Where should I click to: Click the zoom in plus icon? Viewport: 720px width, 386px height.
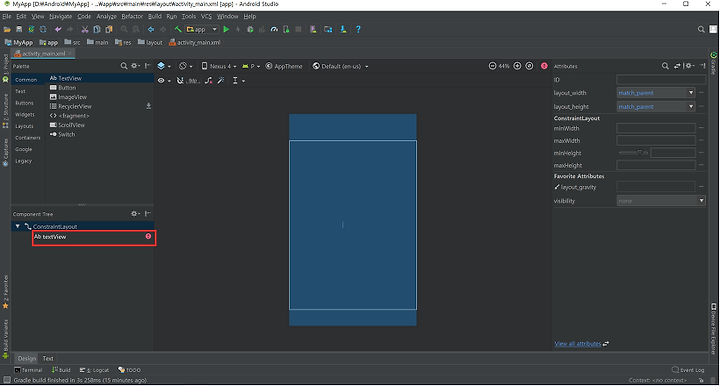click(517, 66)
